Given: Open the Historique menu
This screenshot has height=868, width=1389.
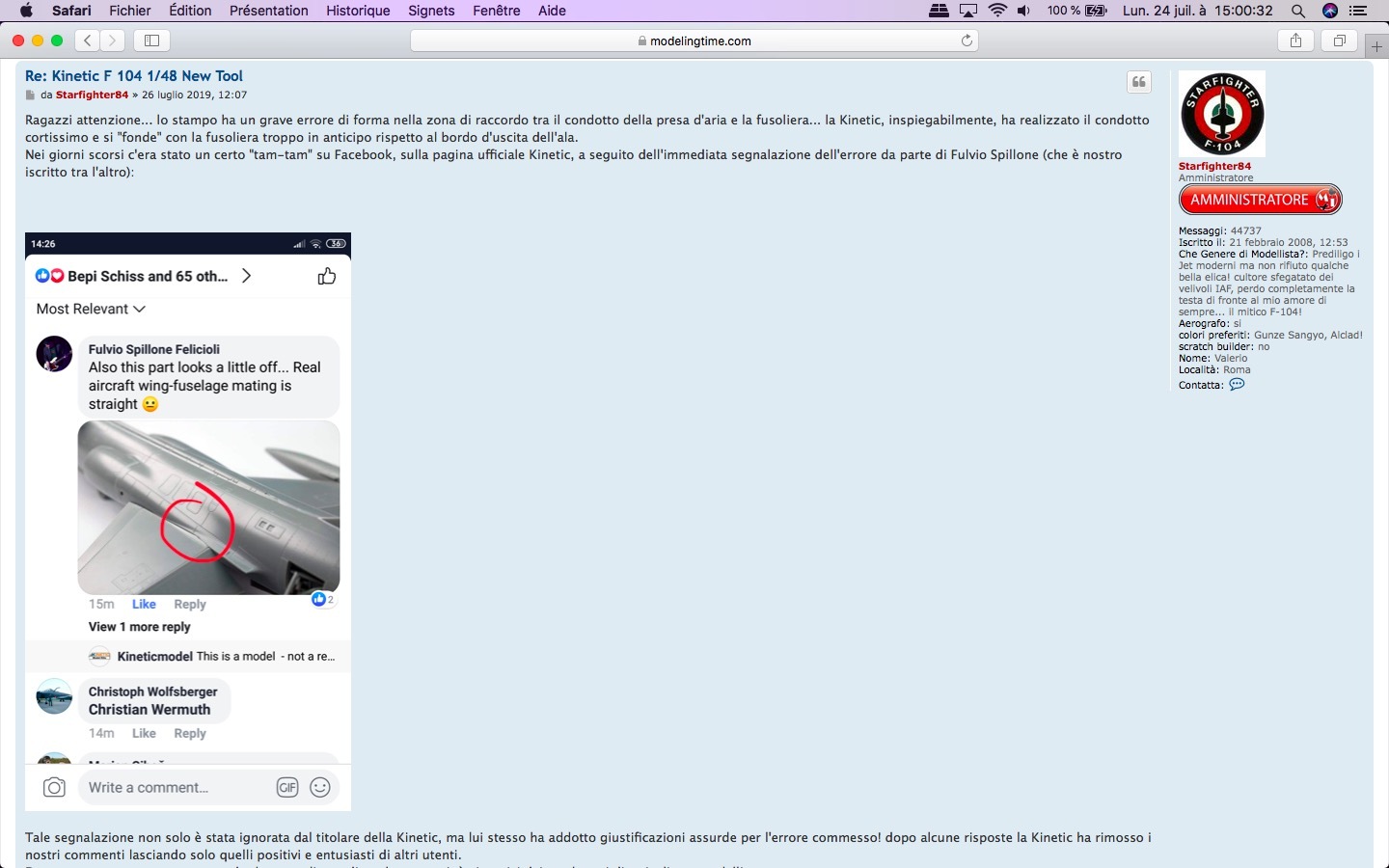Looking at the screenshot, I should tap(358, 11).
